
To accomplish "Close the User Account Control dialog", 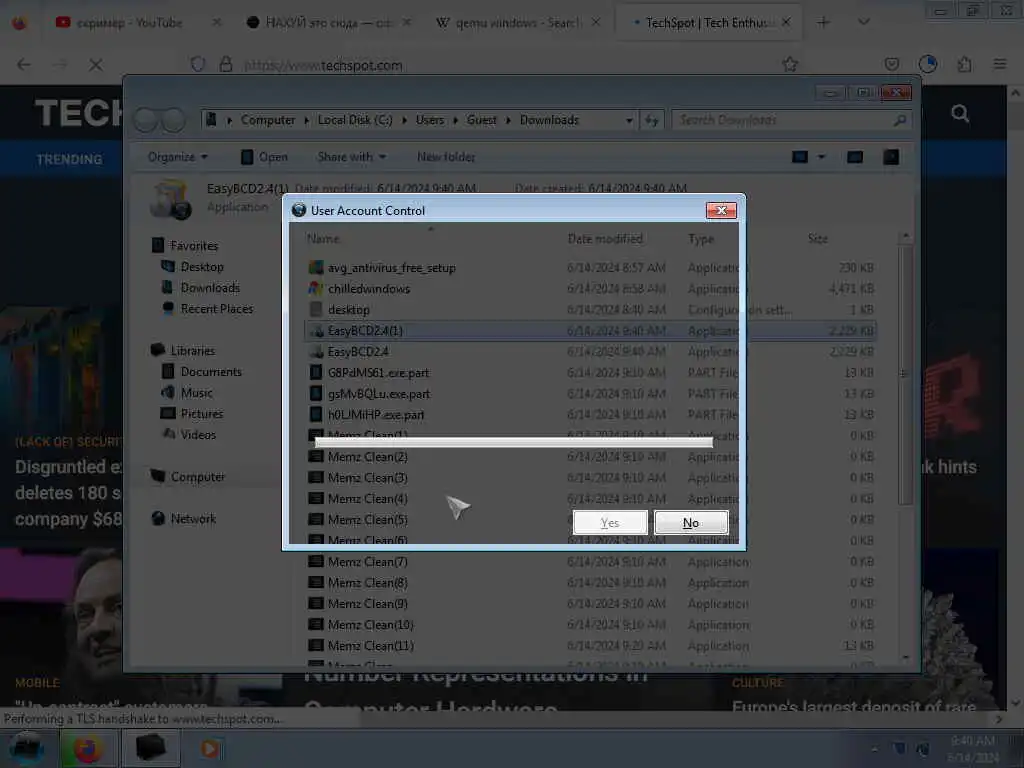I will [721, 210].
